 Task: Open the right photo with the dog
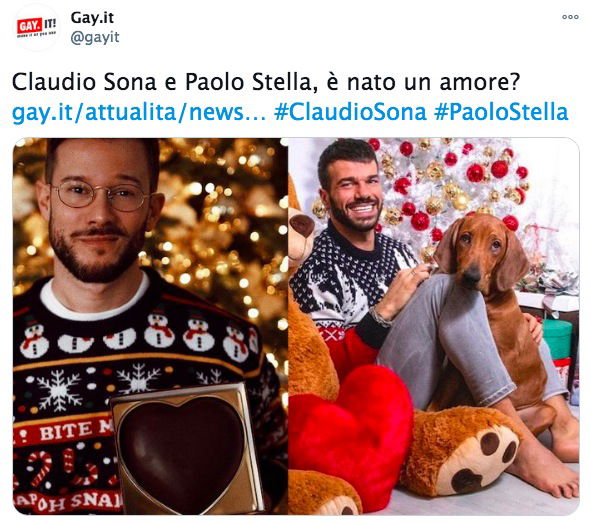(434, 326)
